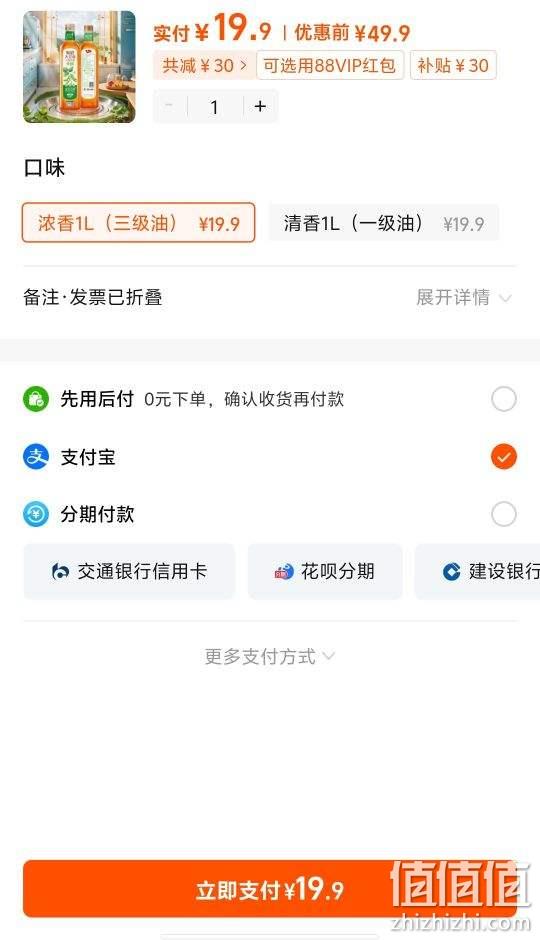Select the 分期付款 radio button

pyautogui.click(x=503, y=514)
